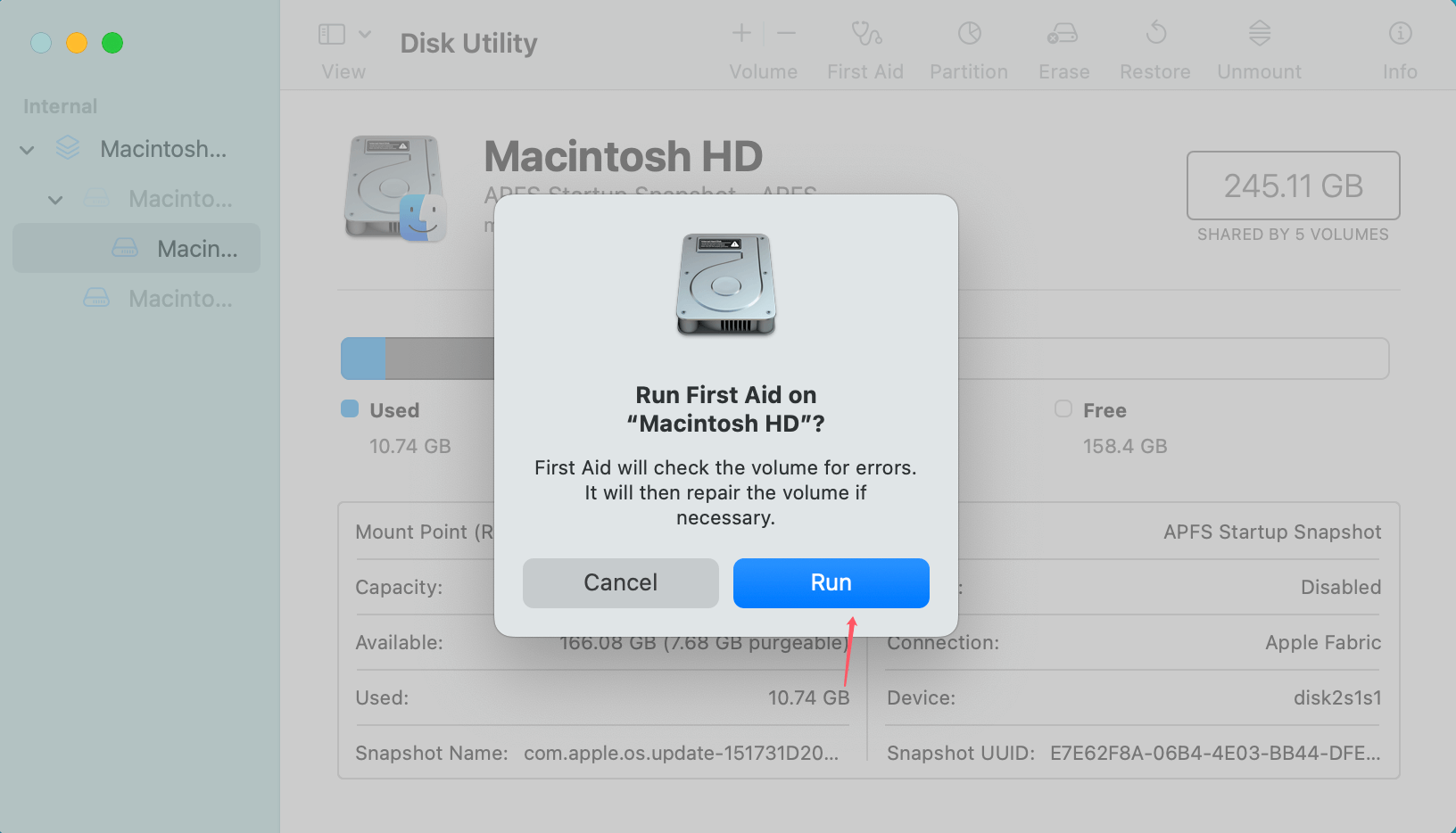The height and width of the screenshot is (833, 1456).
Task: Add a volume with the plus icon
Action: coord(740,33)
